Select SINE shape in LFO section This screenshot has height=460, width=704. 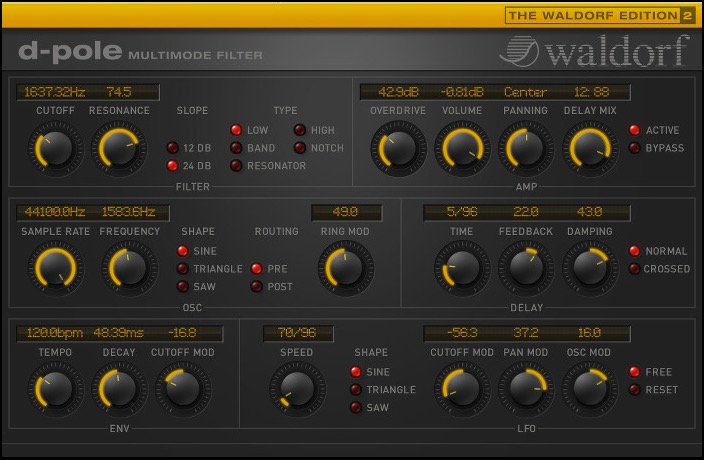coord(356,372)
